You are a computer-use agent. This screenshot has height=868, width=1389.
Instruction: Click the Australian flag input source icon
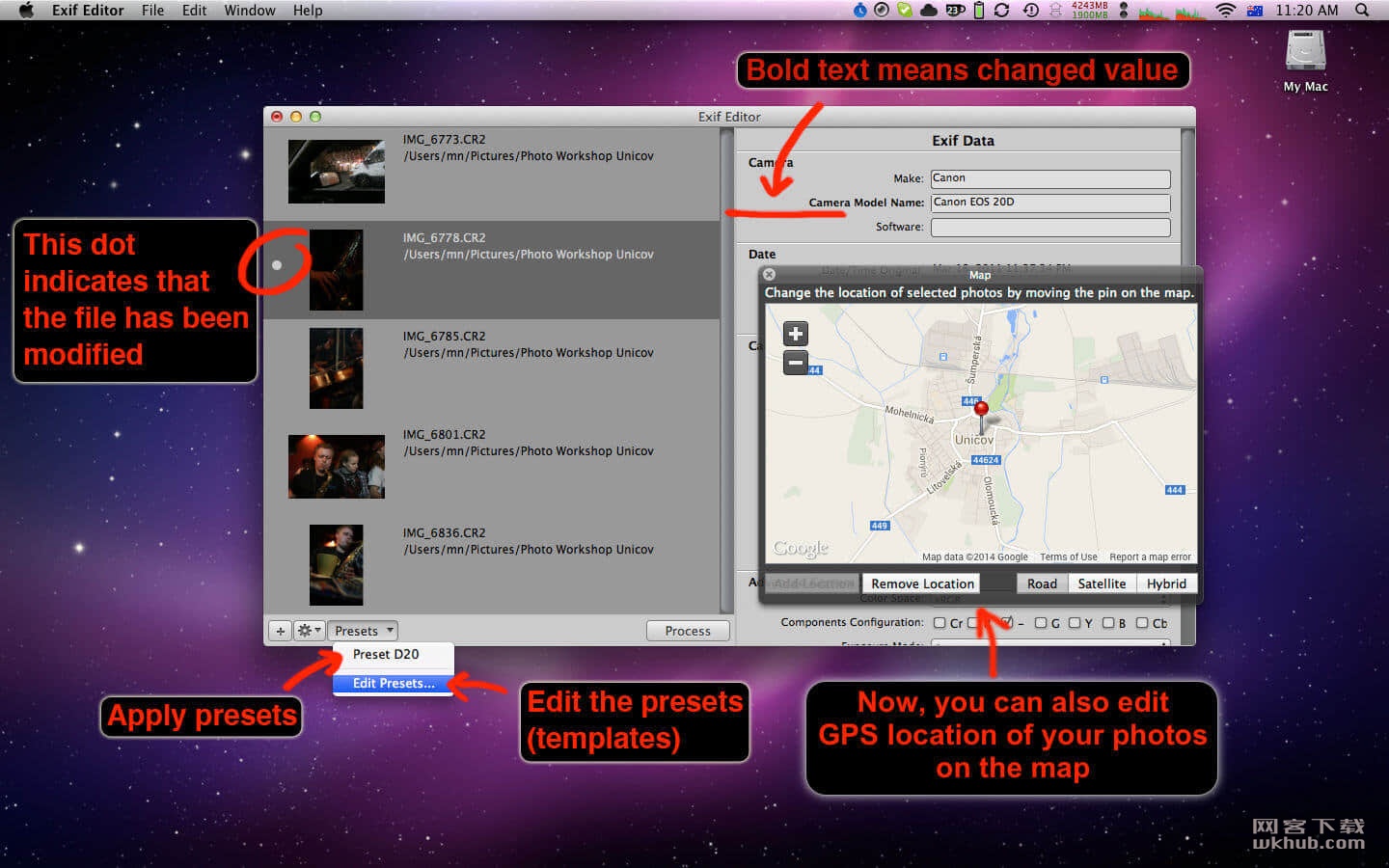(x=1255, y=10)
